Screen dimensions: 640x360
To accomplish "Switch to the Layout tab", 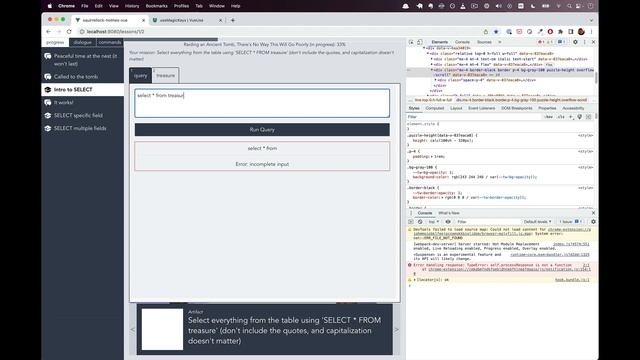I will [x=456, y=108].
